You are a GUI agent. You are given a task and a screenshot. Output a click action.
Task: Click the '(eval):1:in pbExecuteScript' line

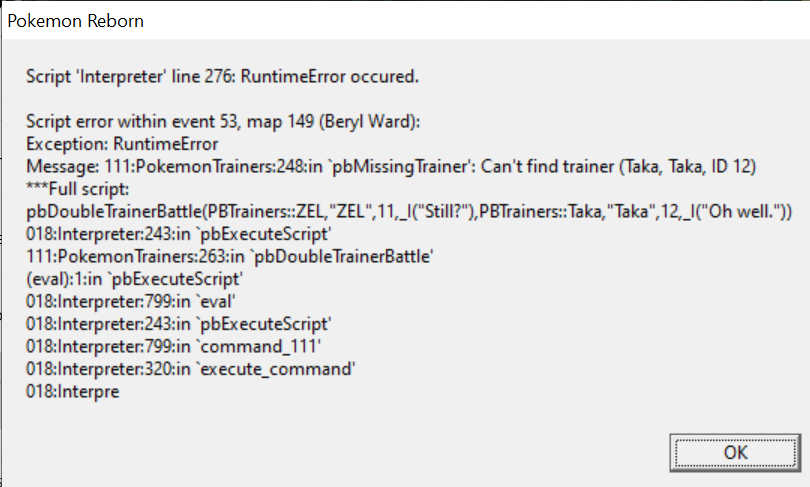pos(134,279)
